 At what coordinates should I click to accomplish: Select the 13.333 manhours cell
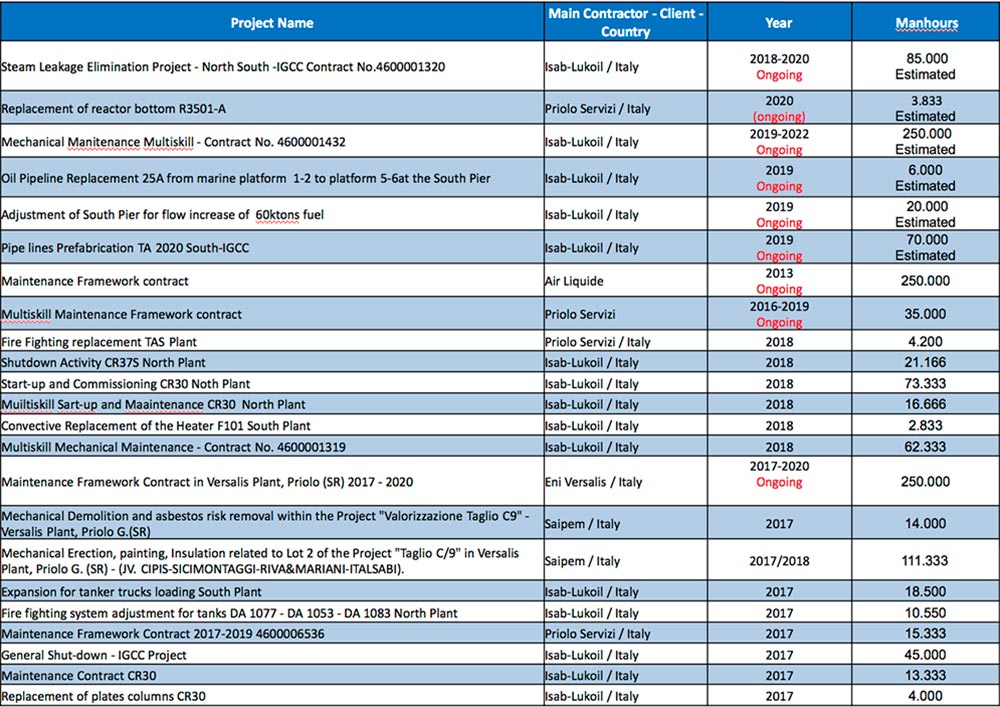pyautogui.click(x=926, y=674)
